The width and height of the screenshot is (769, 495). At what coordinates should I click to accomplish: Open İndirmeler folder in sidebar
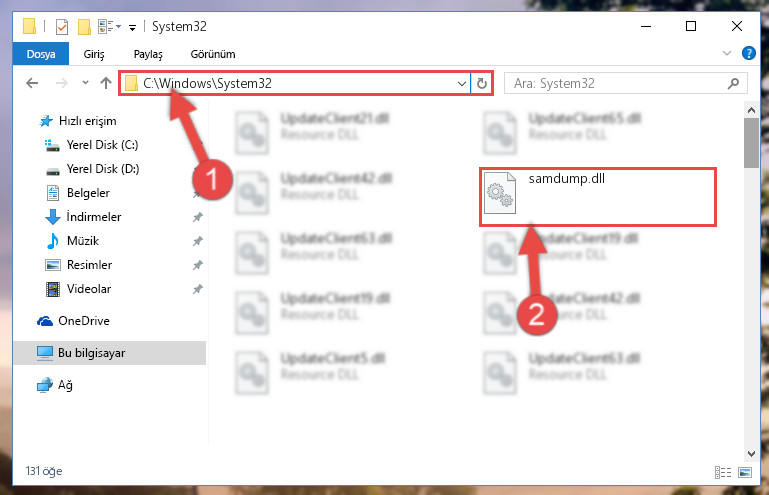(x=94, y=217)
